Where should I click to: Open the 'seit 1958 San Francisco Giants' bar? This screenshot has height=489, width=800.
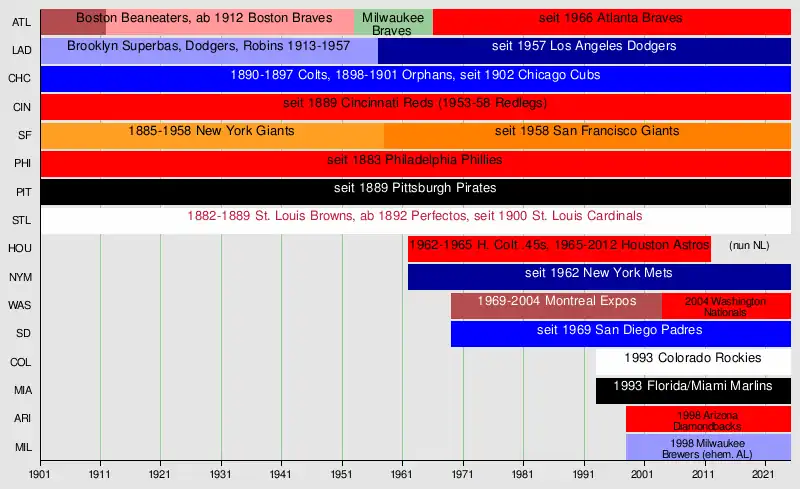click(x=587, y=132)
